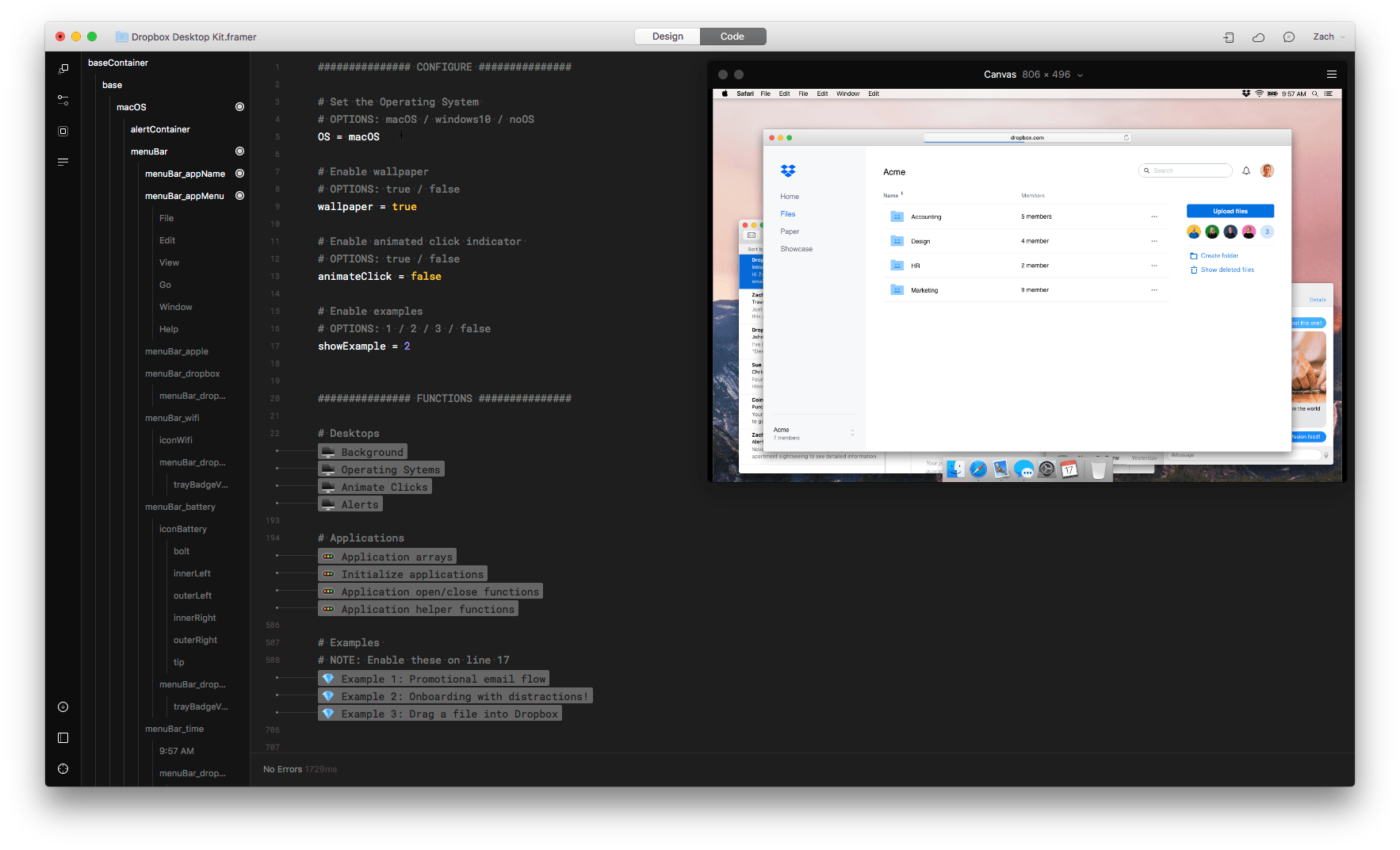Click the Files link in the Dropbox sidebar
The image size is (1400, 850).
tap(788, 214)
